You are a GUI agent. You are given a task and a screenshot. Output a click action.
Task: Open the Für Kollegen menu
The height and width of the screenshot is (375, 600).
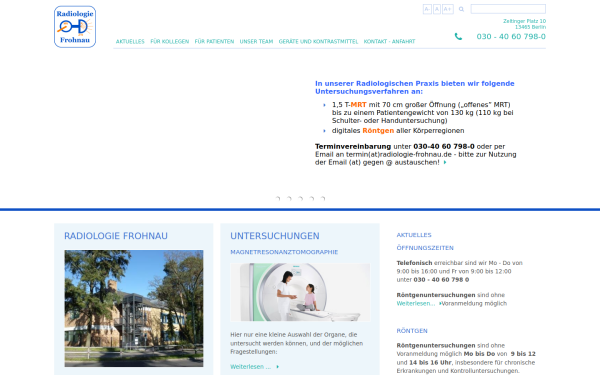pyautogui.click(x=170, y=41)
